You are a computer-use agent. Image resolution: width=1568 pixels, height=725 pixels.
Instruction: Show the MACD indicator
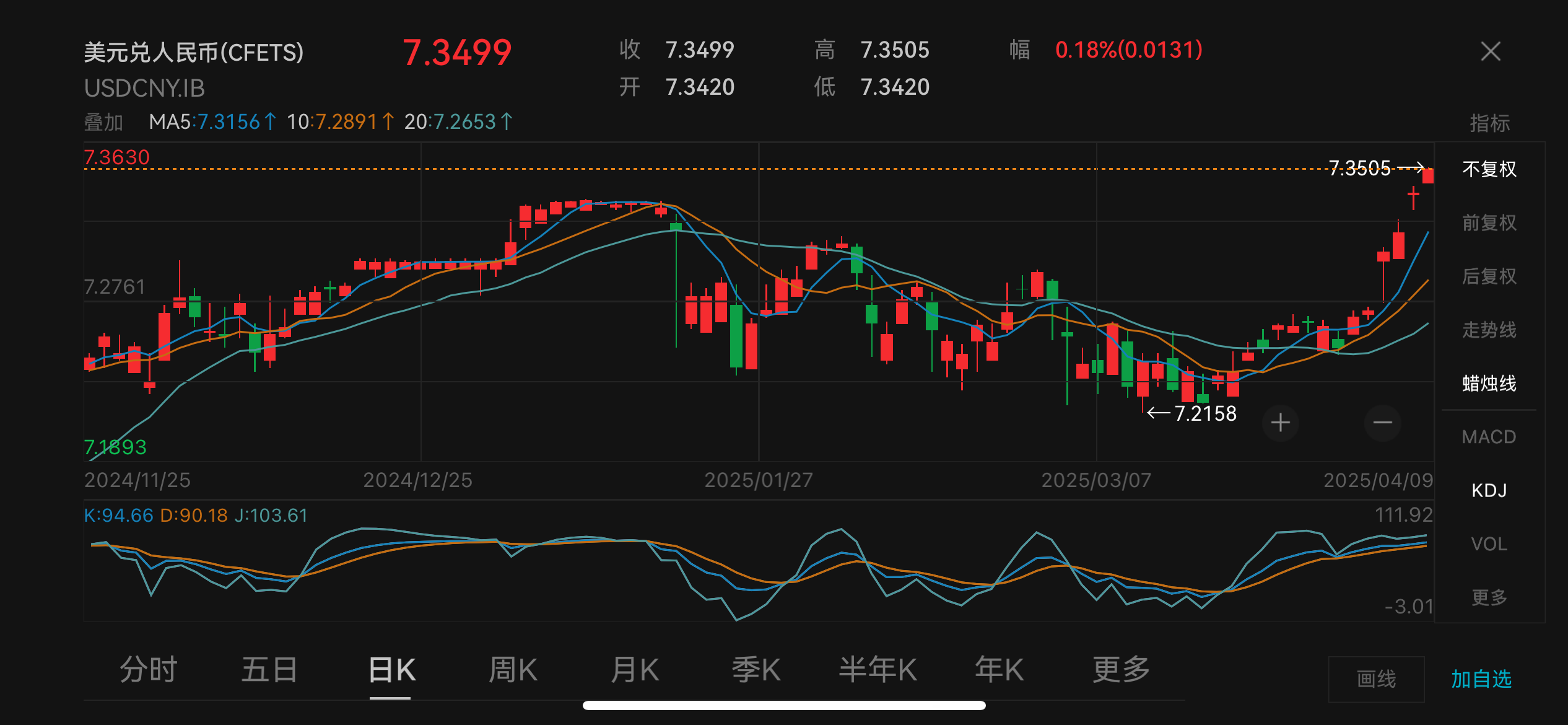click(x=1489, y=437)
